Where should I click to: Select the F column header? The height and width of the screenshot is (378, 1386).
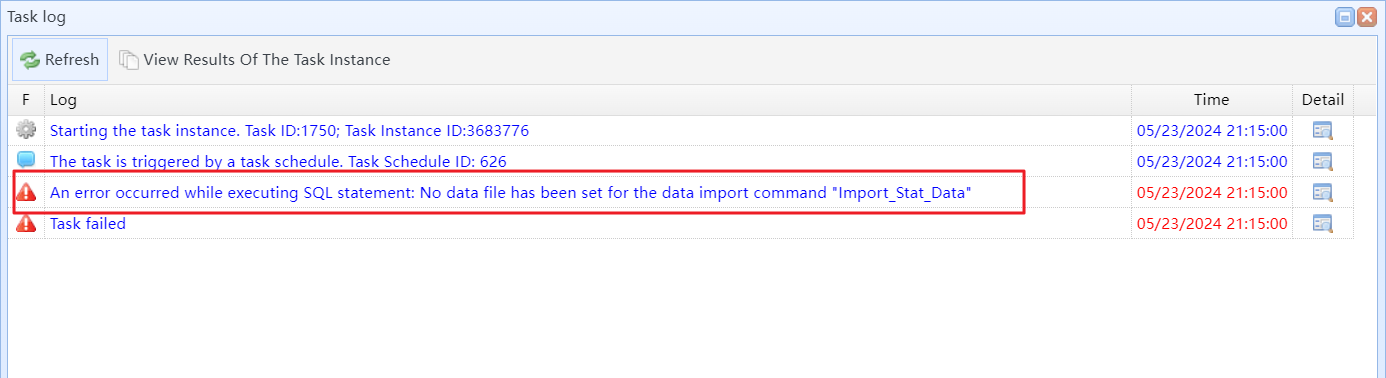26,100
